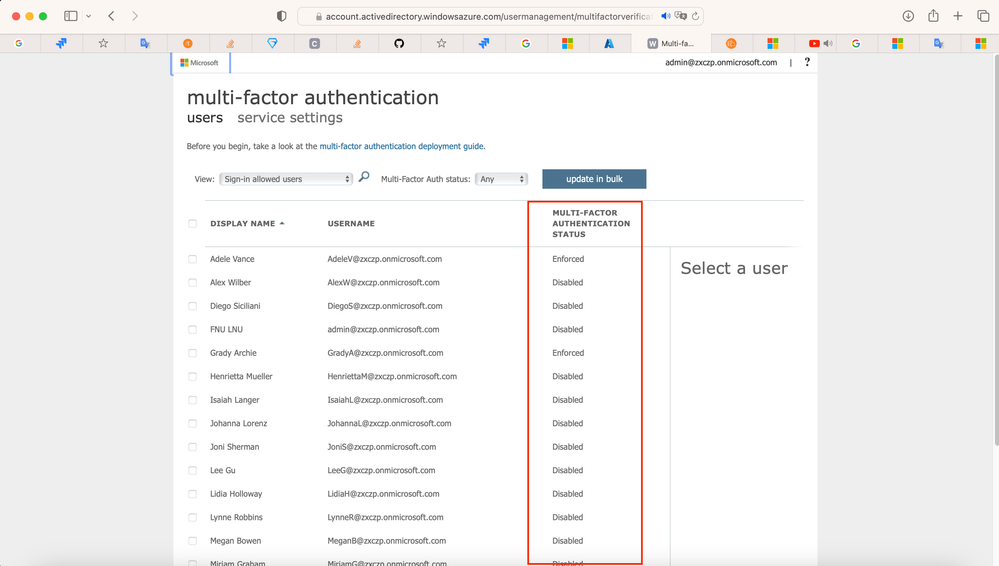The image size is (999, 566).
Task: Switch to the blue diamond tab
Action: (x=272, y=43)
